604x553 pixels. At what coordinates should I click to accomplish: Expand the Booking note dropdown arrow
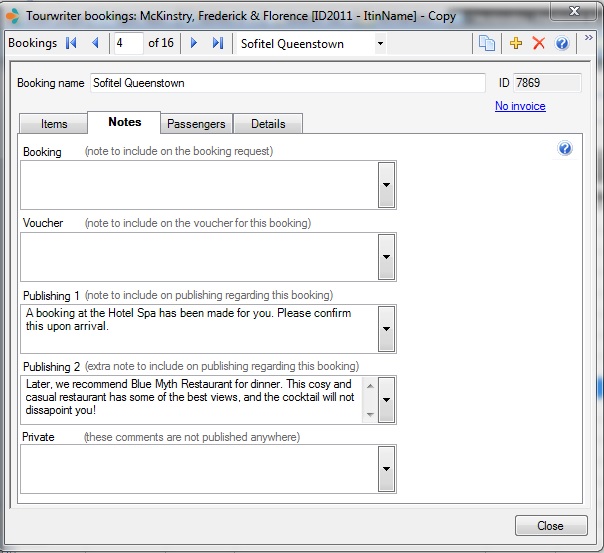click(386, 185)
